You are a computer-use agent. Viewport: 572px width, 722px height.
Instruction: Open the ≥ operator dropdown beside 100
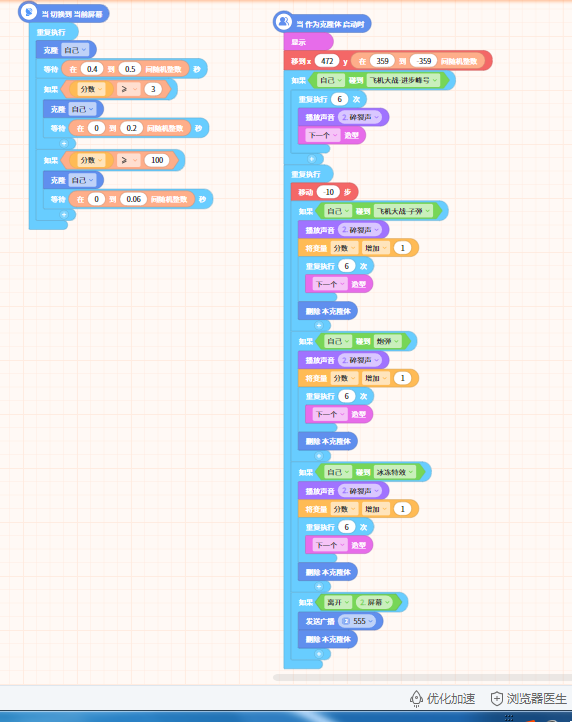click(128, 160)
